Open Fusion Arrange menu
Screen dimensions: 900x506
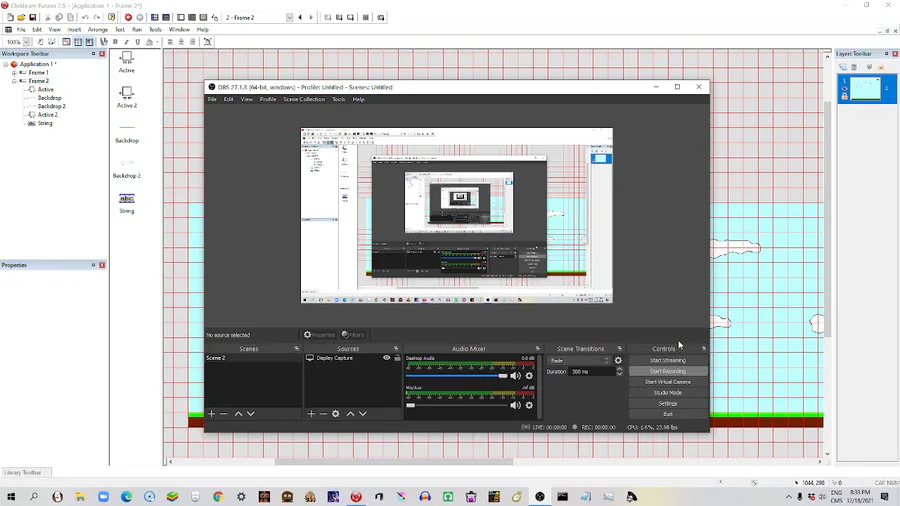tap(98, 29)
